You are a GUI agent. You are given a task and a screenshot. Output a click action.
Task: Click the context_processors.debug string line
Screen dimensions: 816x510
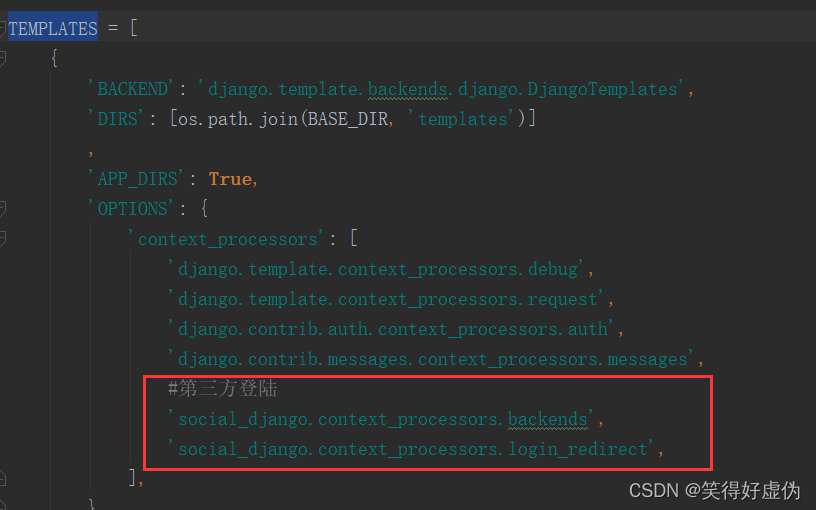click(x=375, y=269)
